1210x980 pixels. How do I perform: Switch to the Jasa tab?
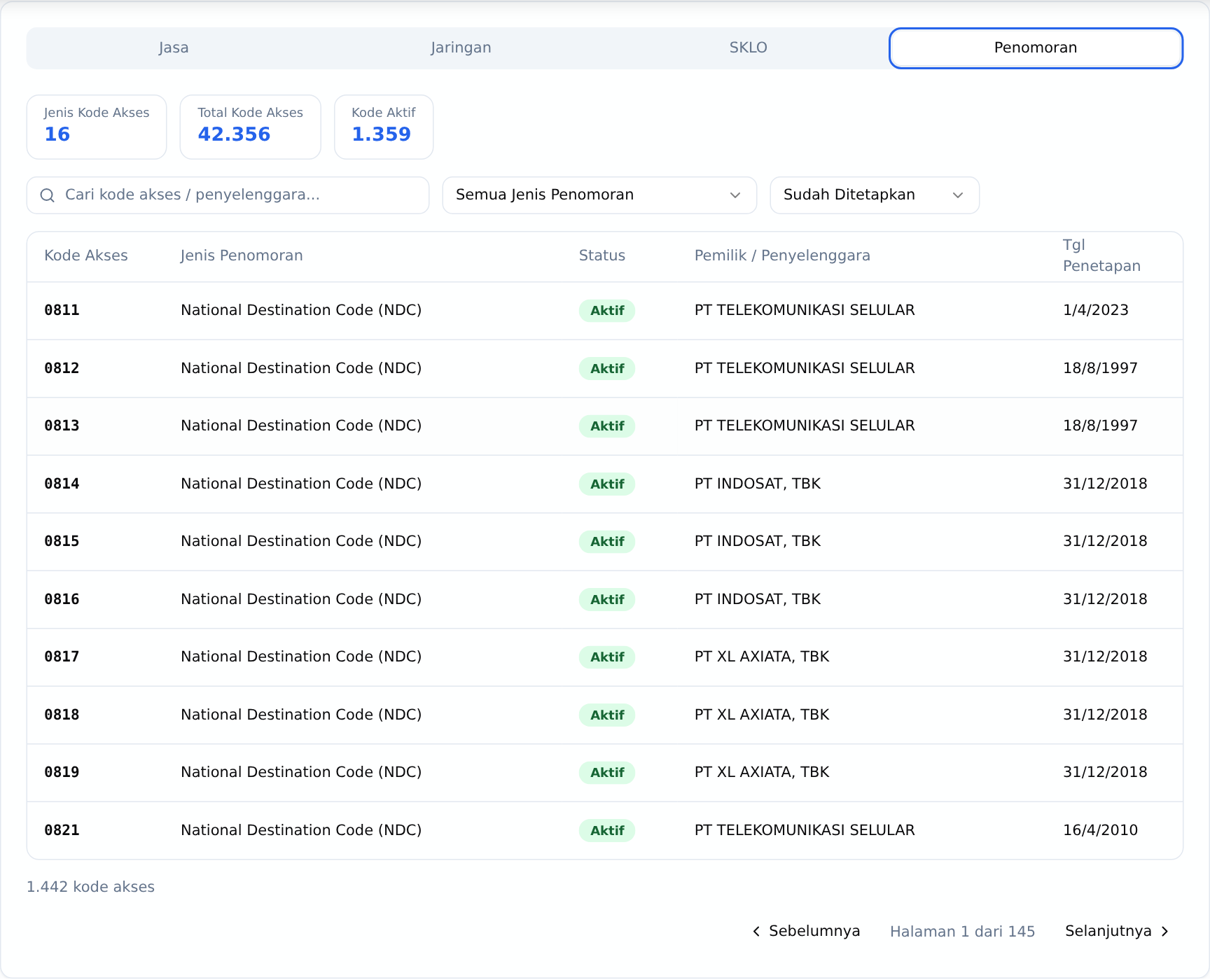[x=173, y=48]
